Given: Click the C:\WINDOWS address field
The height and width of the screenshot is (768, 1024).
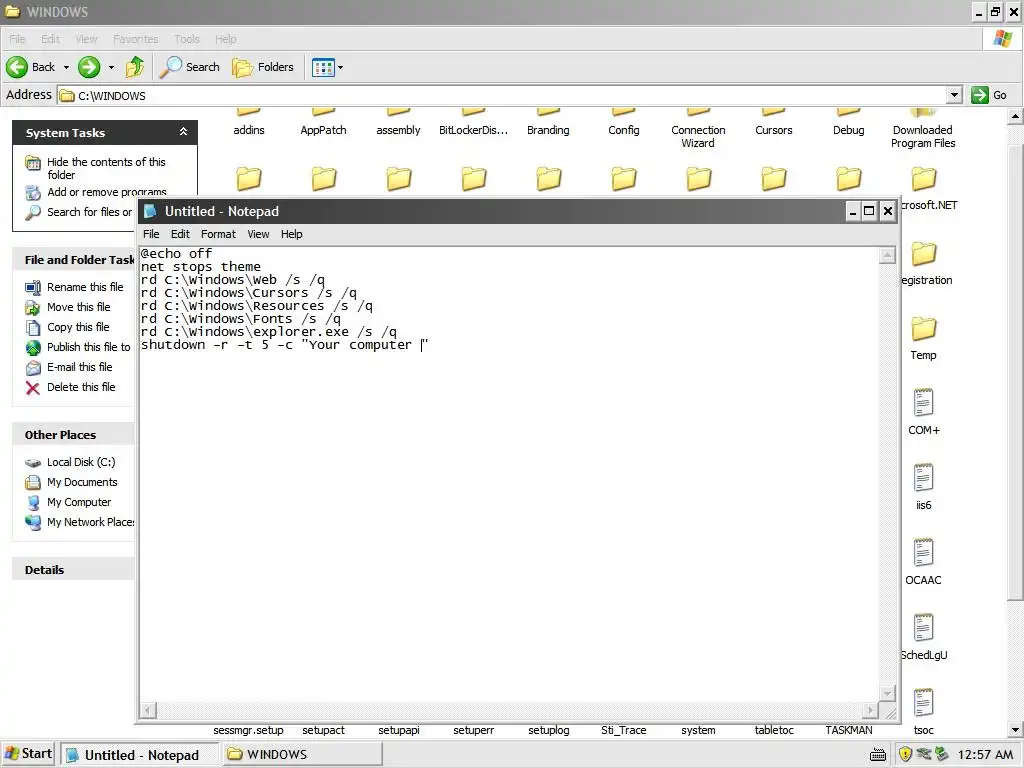Looking at the screenshot, I should (502, 95).
